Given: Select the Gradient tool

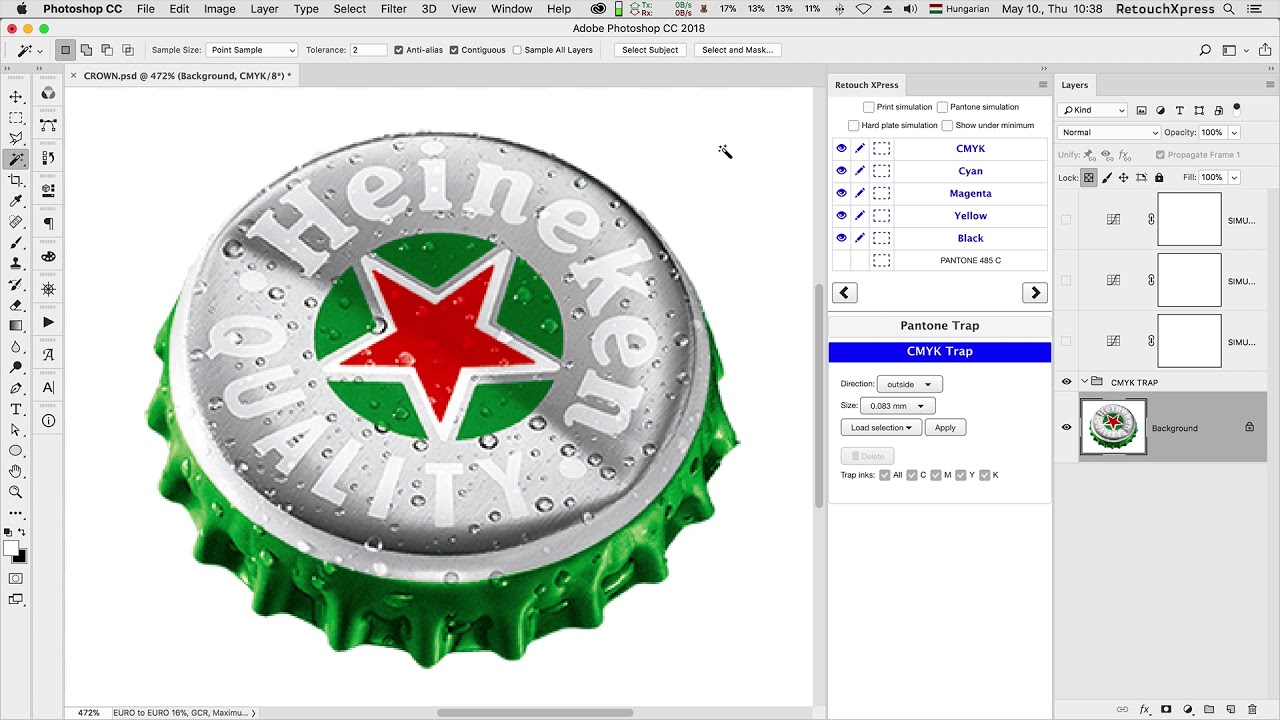Looking at the screenshot, I should (x=16, y=326).
